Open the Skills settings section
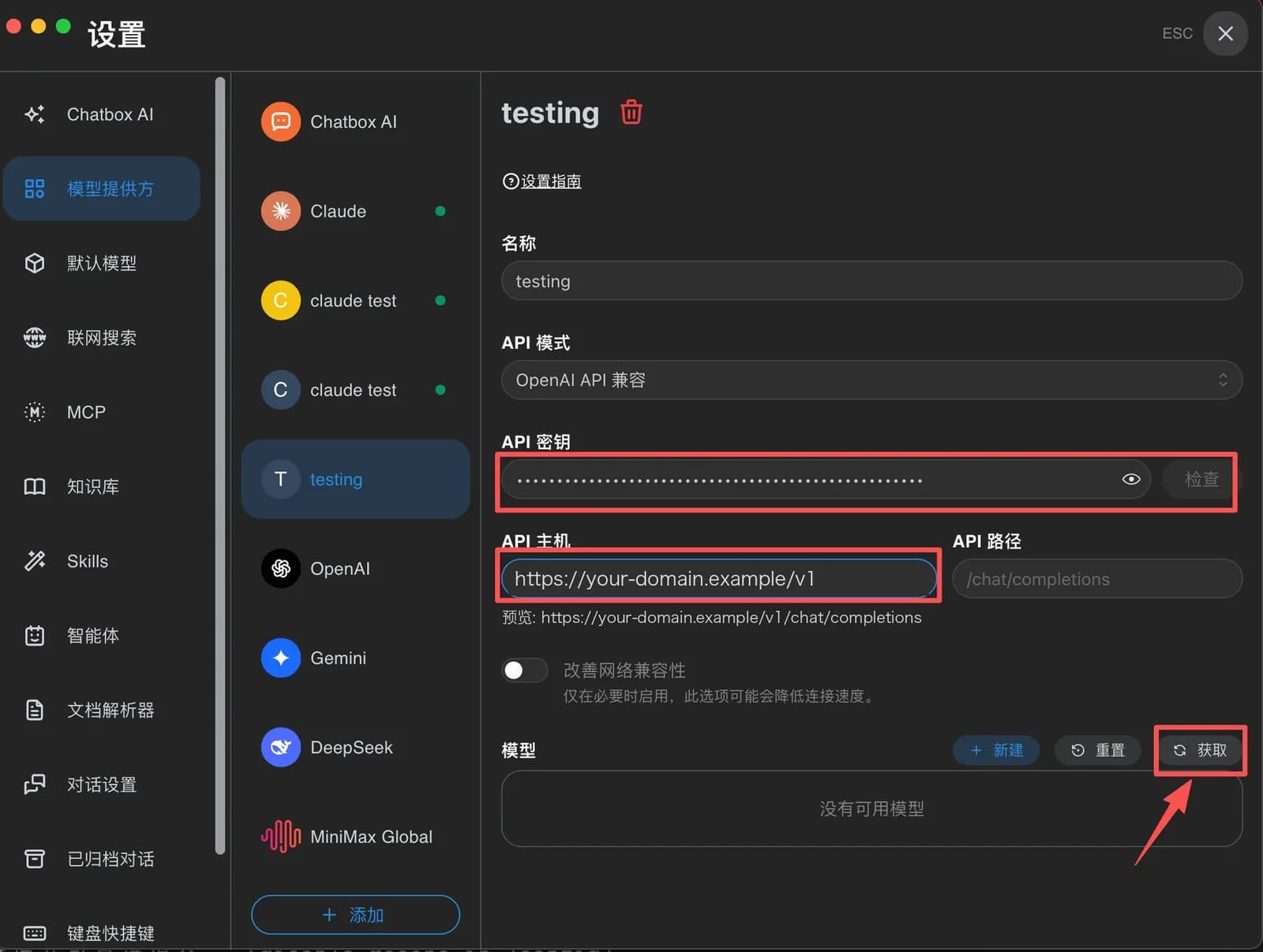Viewport: 1263px width, 952px height. point(101,561)
